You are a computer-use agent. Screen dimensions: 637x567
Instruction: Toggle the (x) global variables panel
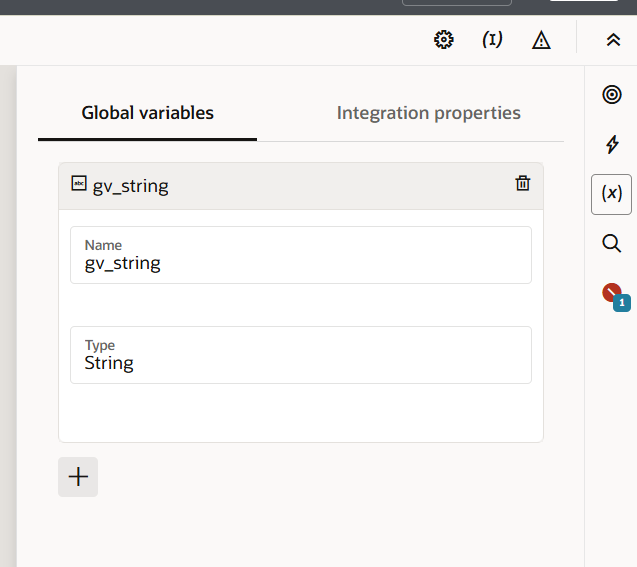(612, 194)
